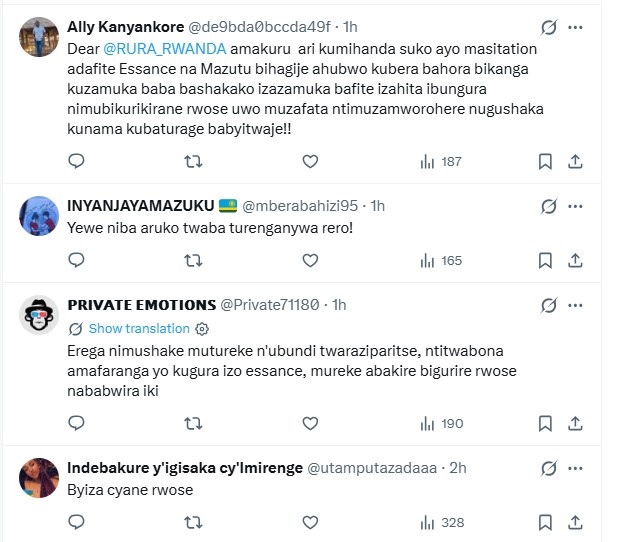Retweet Ally Kanyankore's post
Image resolution: width=622 pixels, height=542 pixels.
(x=193, y=161)
